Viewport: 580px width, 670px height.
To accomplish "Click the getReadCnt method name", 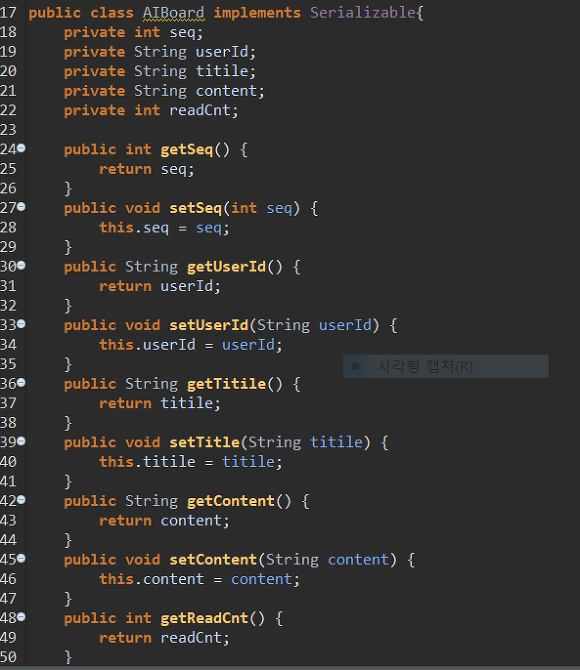I will 204,618.
